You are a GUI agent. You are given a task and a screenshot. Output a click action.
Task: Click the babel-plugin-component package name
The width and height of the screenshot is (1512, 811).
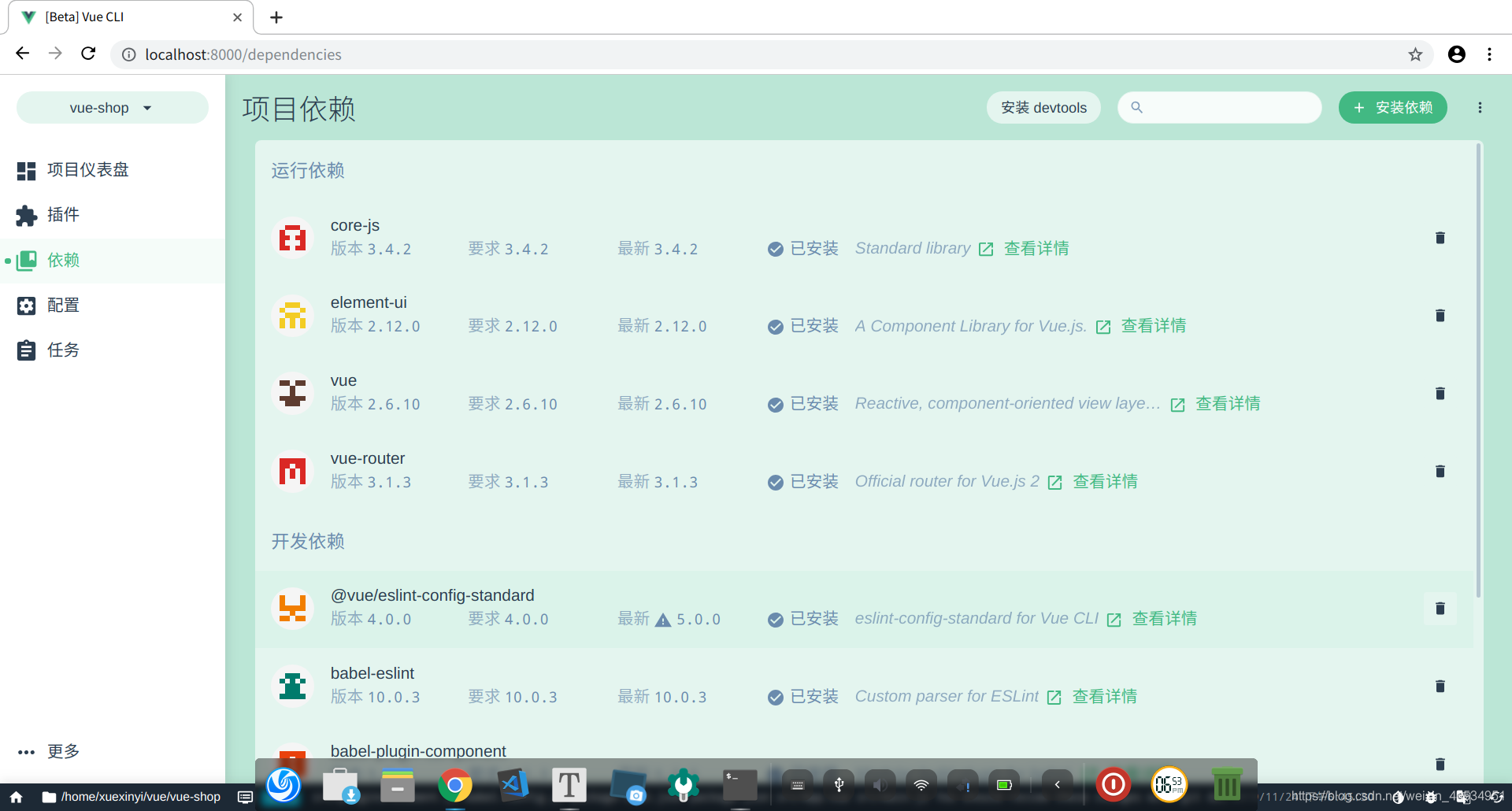[418, 751]
